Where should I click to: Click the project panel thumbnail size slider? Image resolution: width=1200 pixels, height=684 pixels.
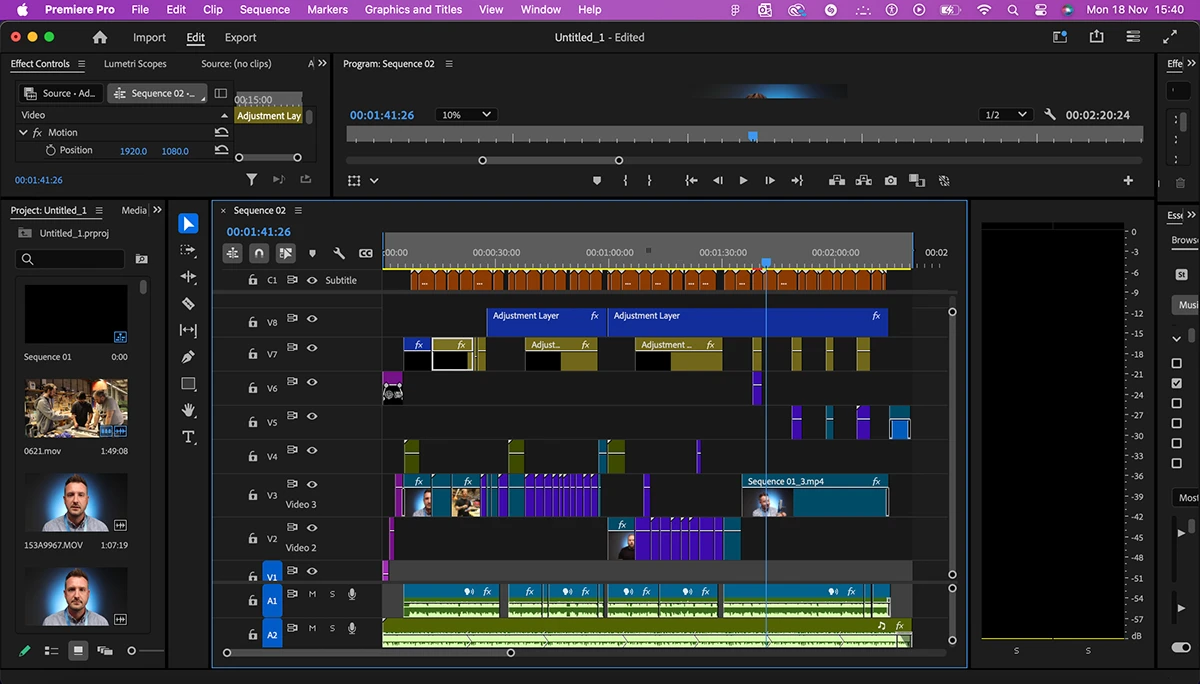[x=131, y=651]
